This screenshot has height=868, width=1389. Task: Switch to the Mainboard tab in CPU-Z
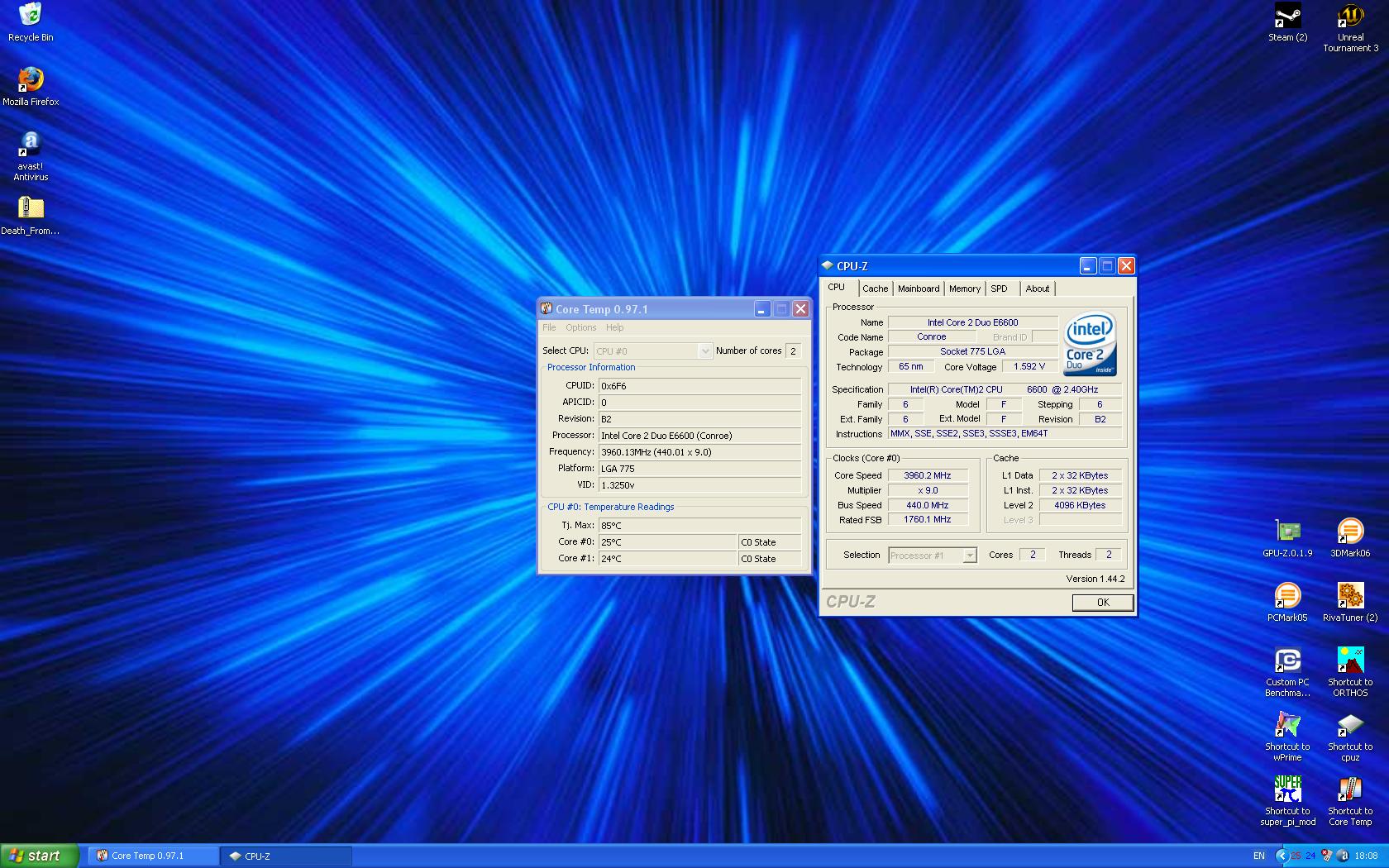[919, 289]
